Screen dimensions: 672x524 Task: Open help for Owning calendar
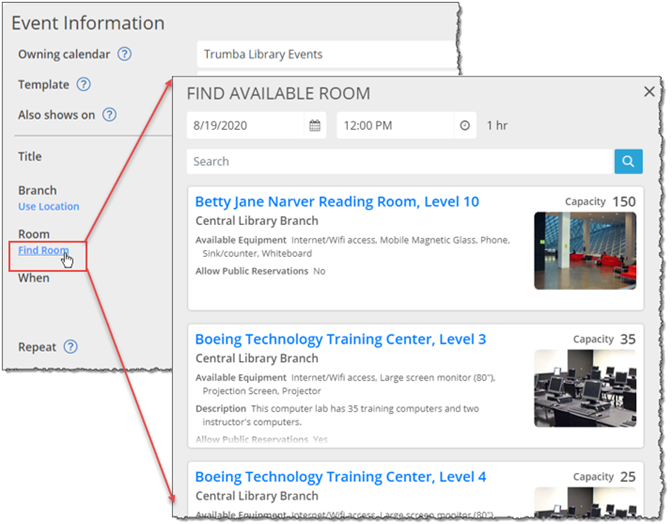(x=125, y=54)
